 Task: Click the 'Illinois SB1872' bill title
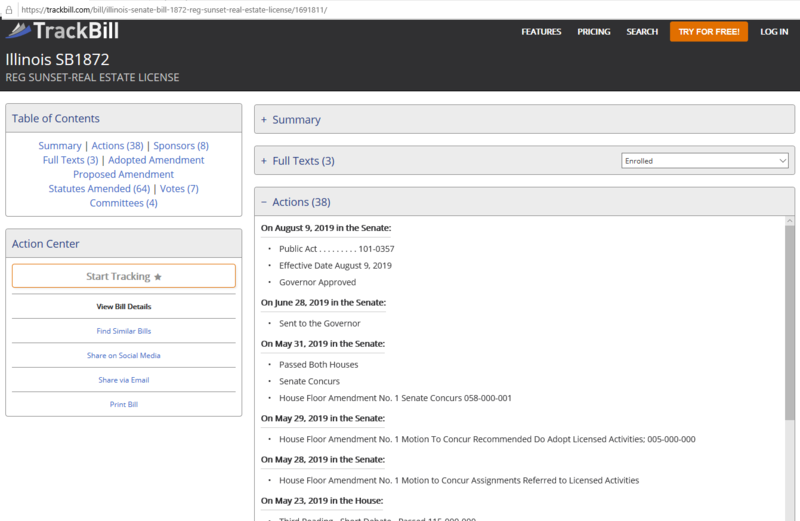(x=57, y=60)
